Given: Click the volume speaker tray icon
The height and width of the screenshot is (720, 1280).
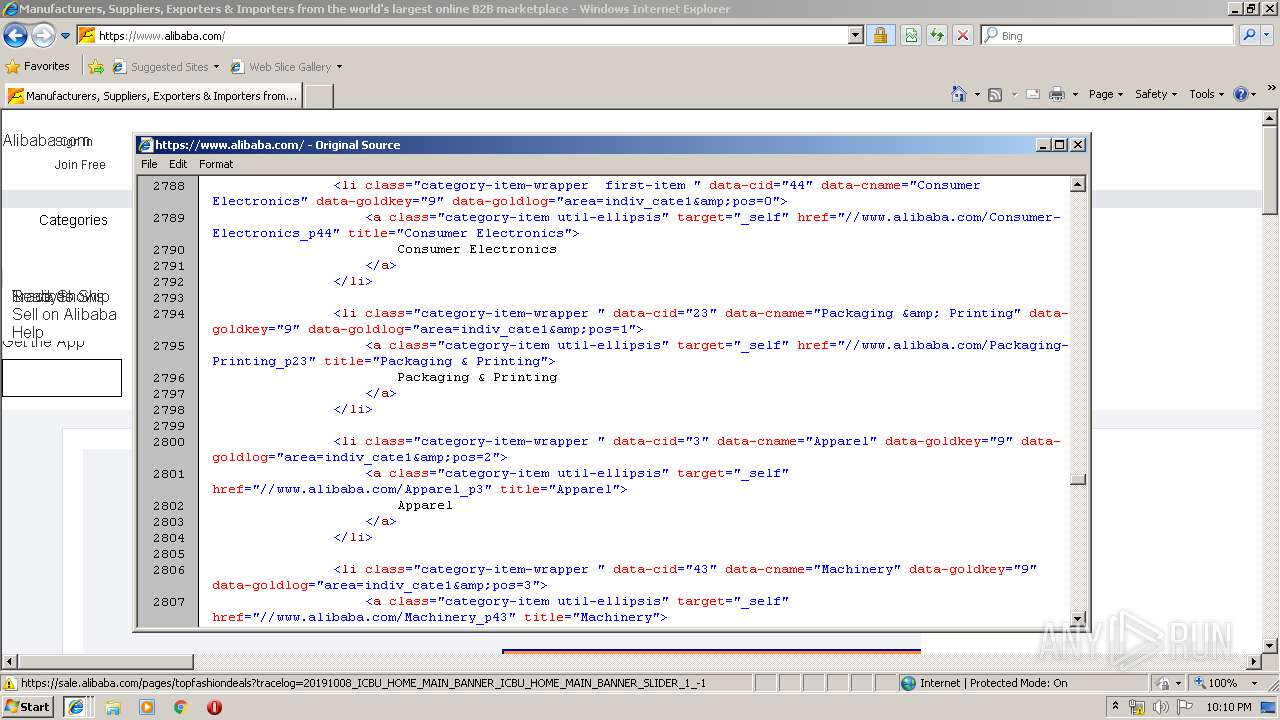Looking at the screenshot, I should tap(1160, 707).
